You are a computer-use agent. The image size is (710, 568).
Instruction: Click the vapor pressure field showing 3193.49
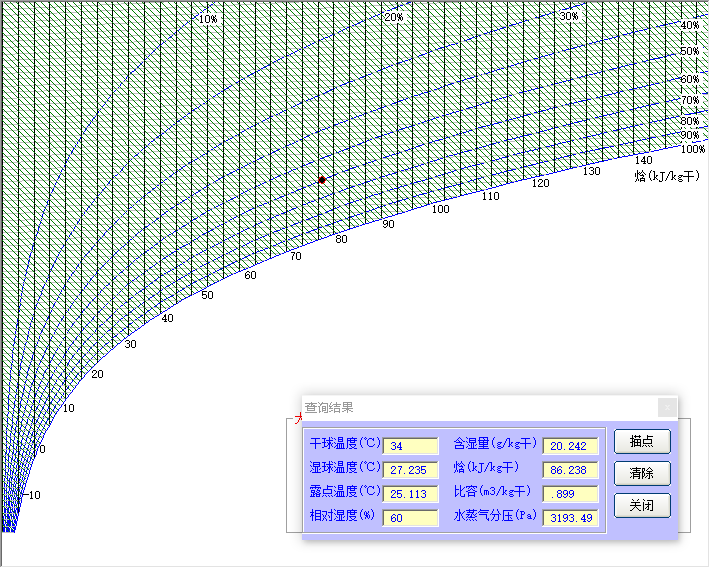570,517
